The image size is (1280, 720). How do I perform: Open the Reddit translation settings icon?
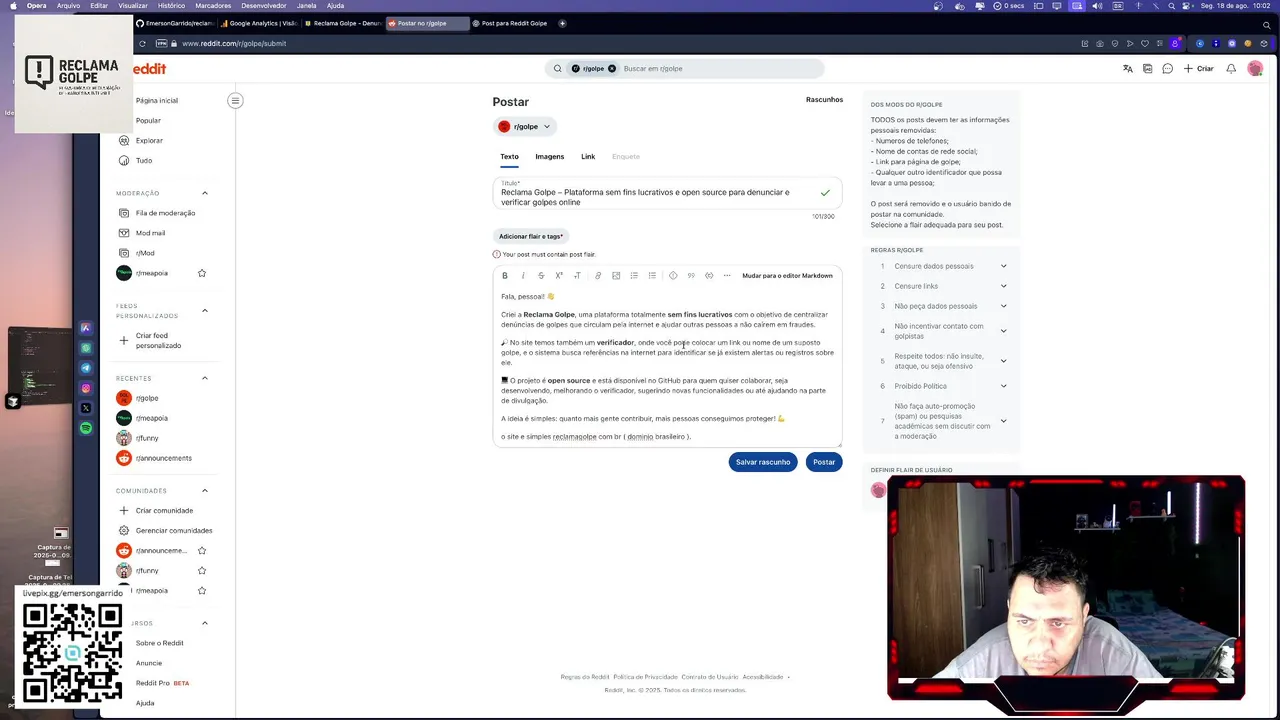click(1128, 69)
